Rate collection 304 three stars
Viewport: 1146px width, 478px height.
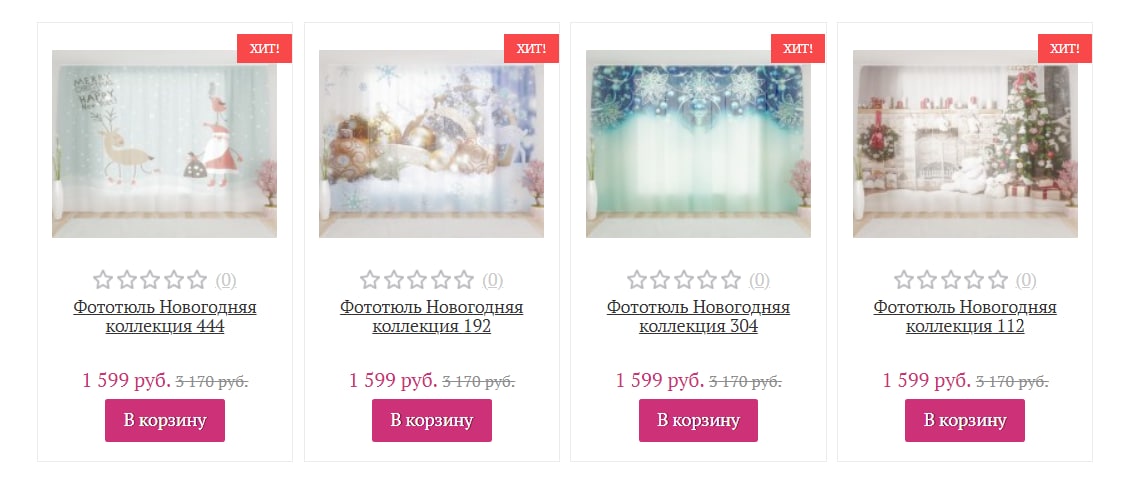click(683, 279)
